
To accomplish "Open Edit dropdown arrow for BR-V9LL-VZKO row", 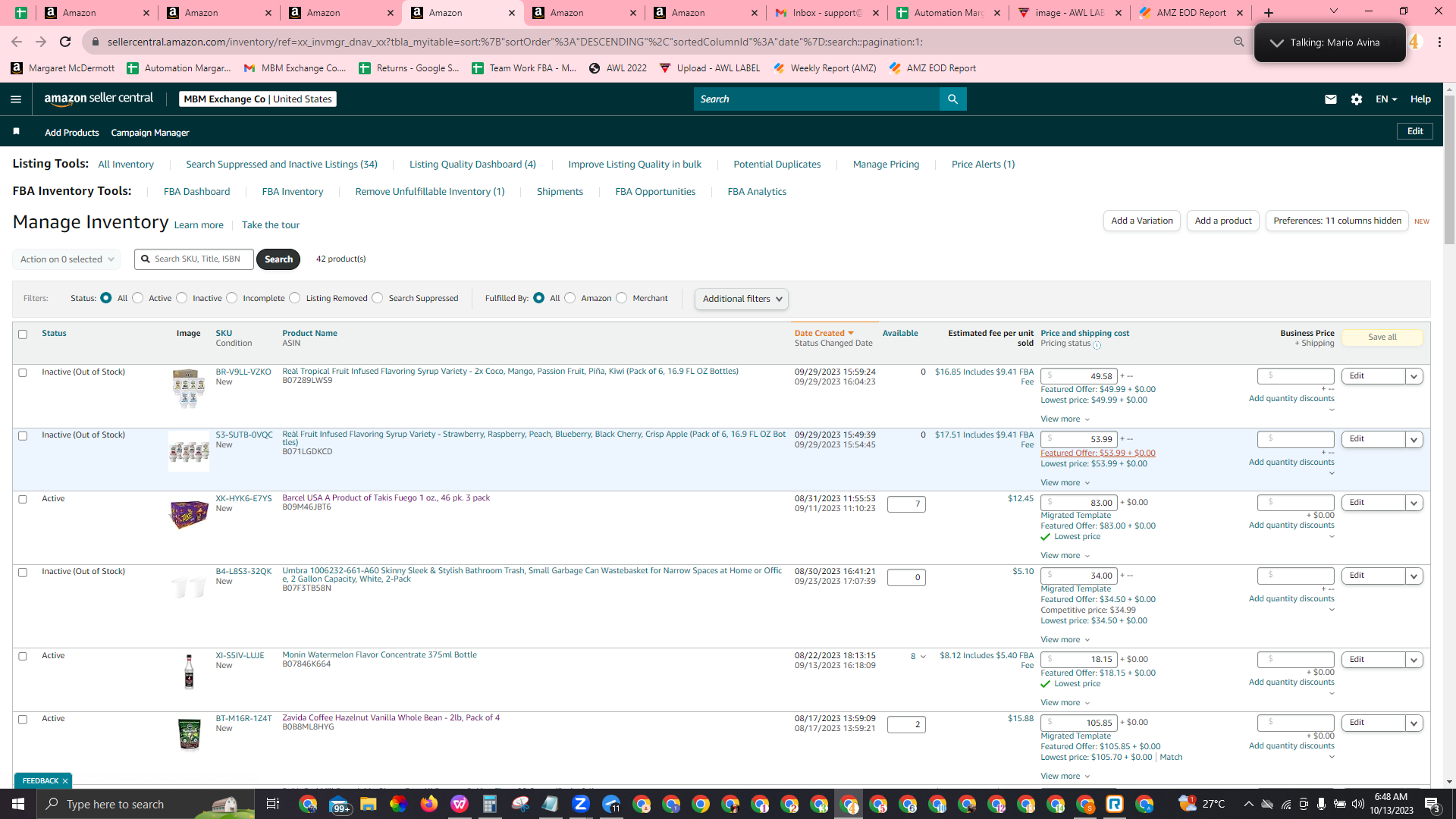I will [1414, 377].
